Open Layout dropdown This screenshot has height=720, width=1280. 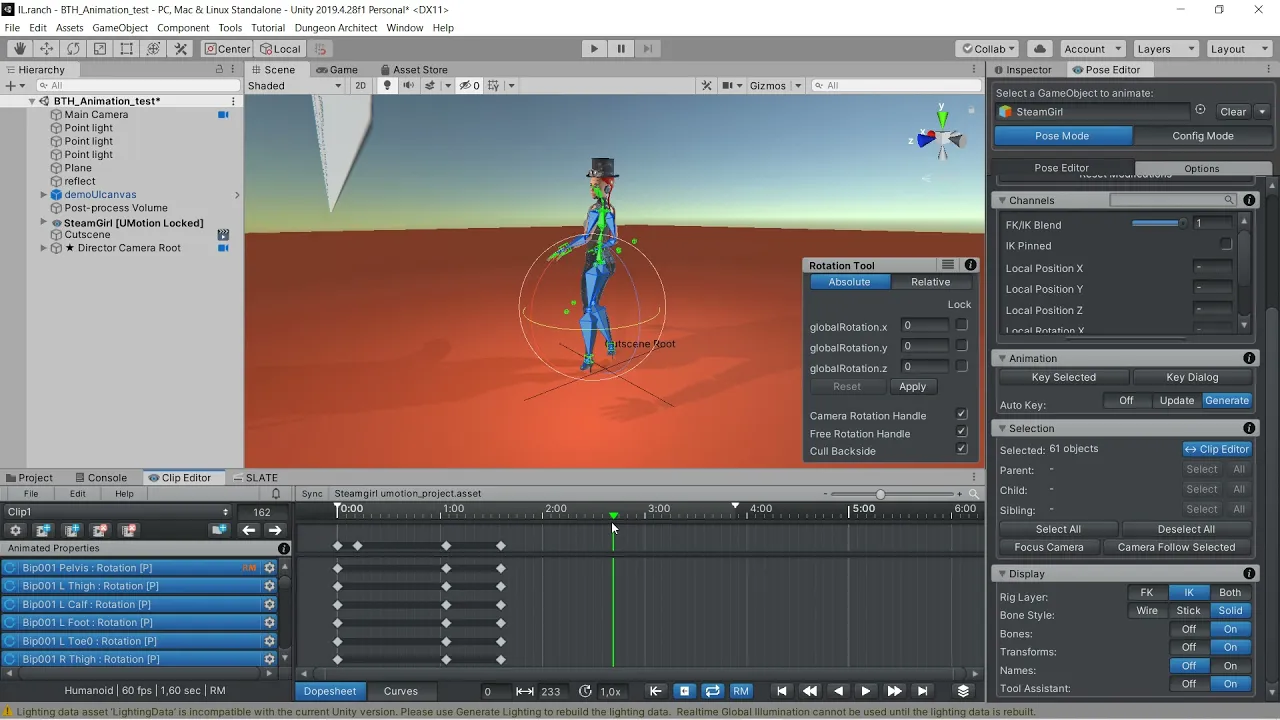pyautogui.click(x=1238, y=48)
